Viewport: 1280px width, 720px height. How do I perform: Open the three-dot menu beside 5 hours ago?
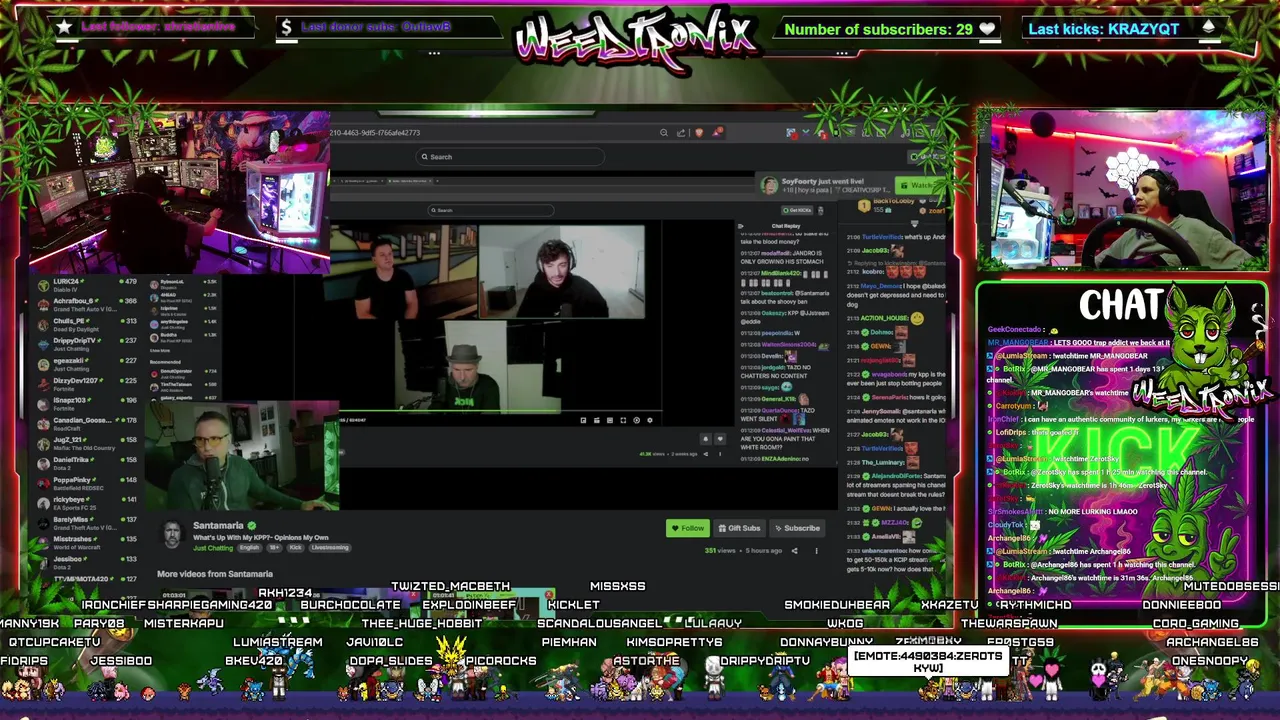pyautogui.click(x=816, y=551)
